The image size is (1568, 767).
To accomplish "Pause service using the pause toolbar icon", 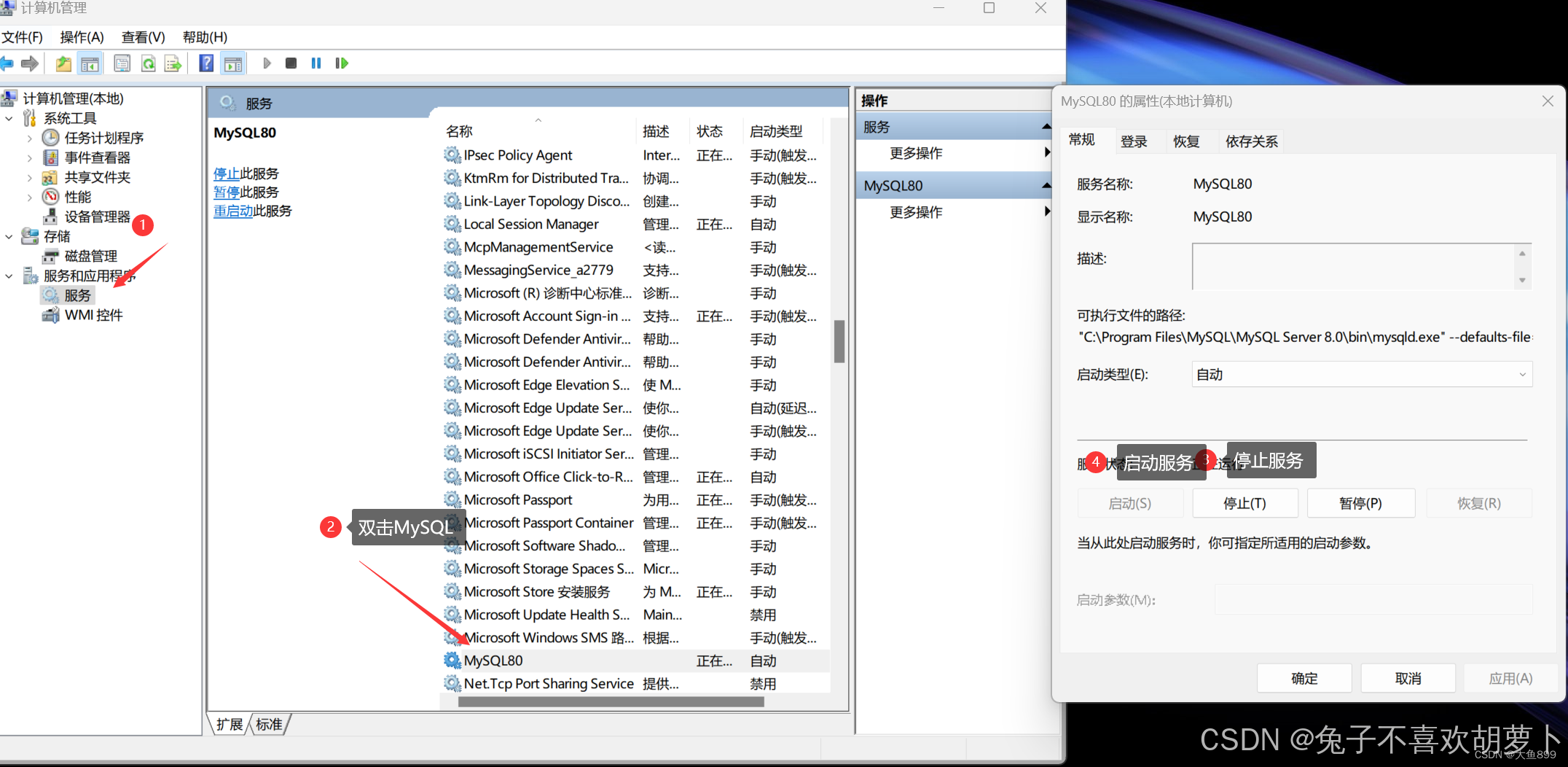I will point(316,63).
